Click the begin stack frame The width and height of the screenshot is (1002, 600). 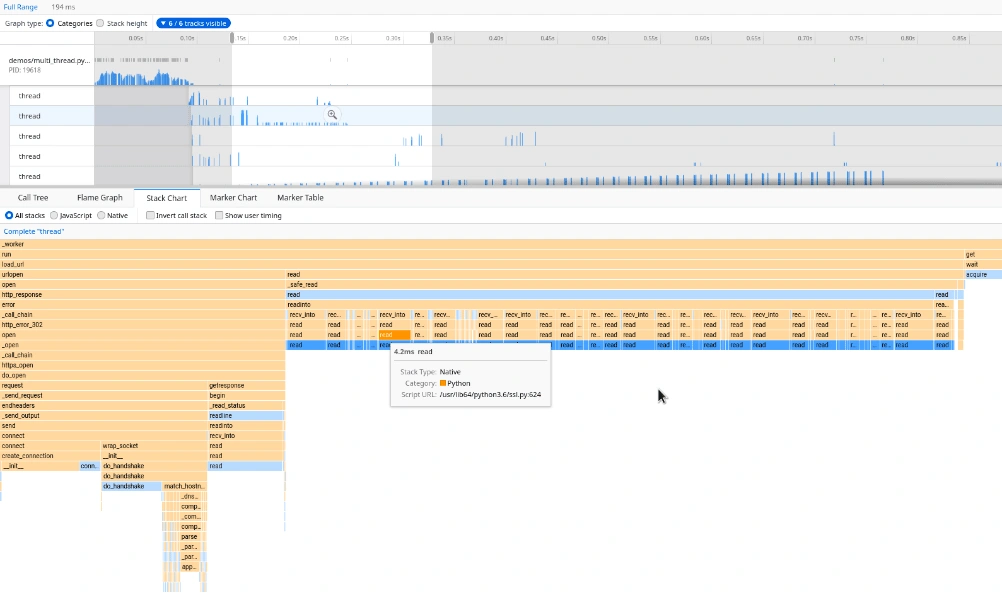247,396
